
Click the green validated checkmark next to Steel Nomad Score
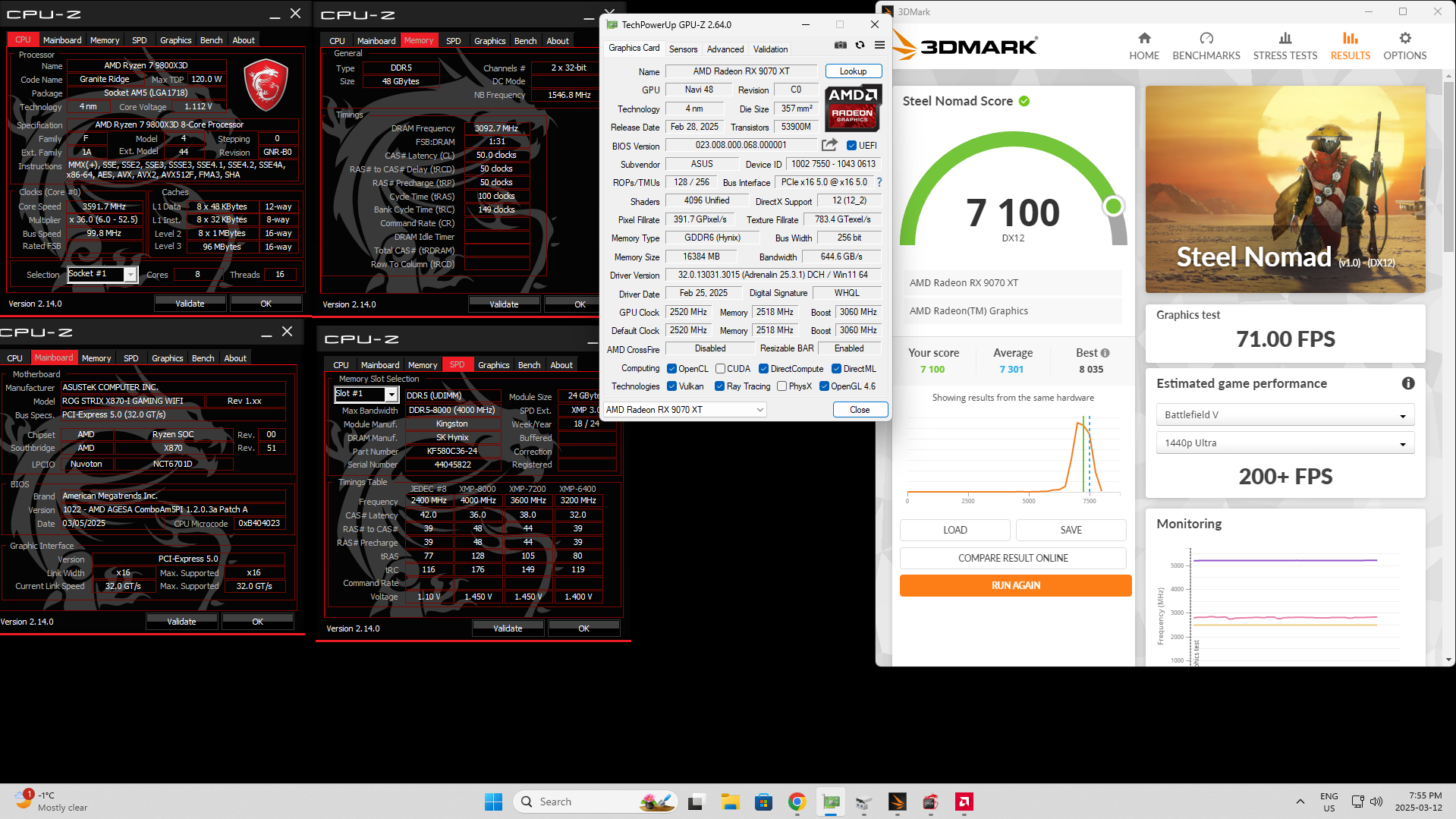click(1024, 101)
